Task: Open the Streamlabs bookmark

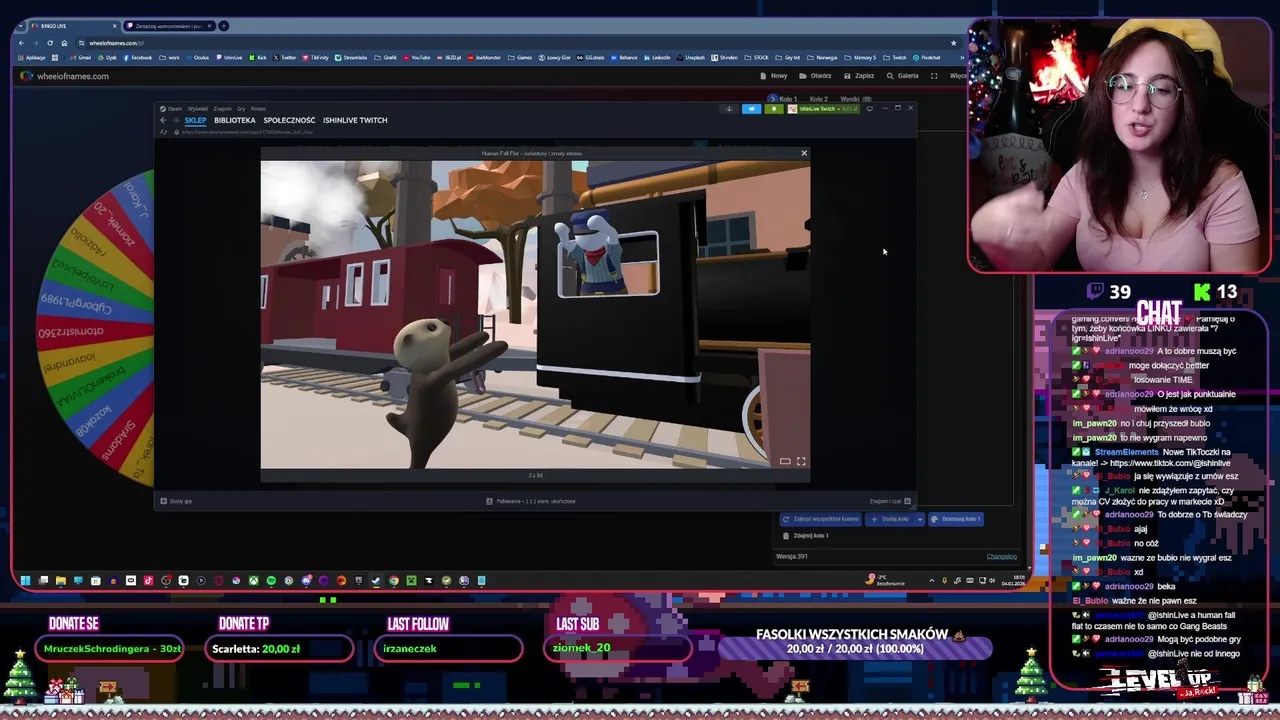Action: click(351, 58)
